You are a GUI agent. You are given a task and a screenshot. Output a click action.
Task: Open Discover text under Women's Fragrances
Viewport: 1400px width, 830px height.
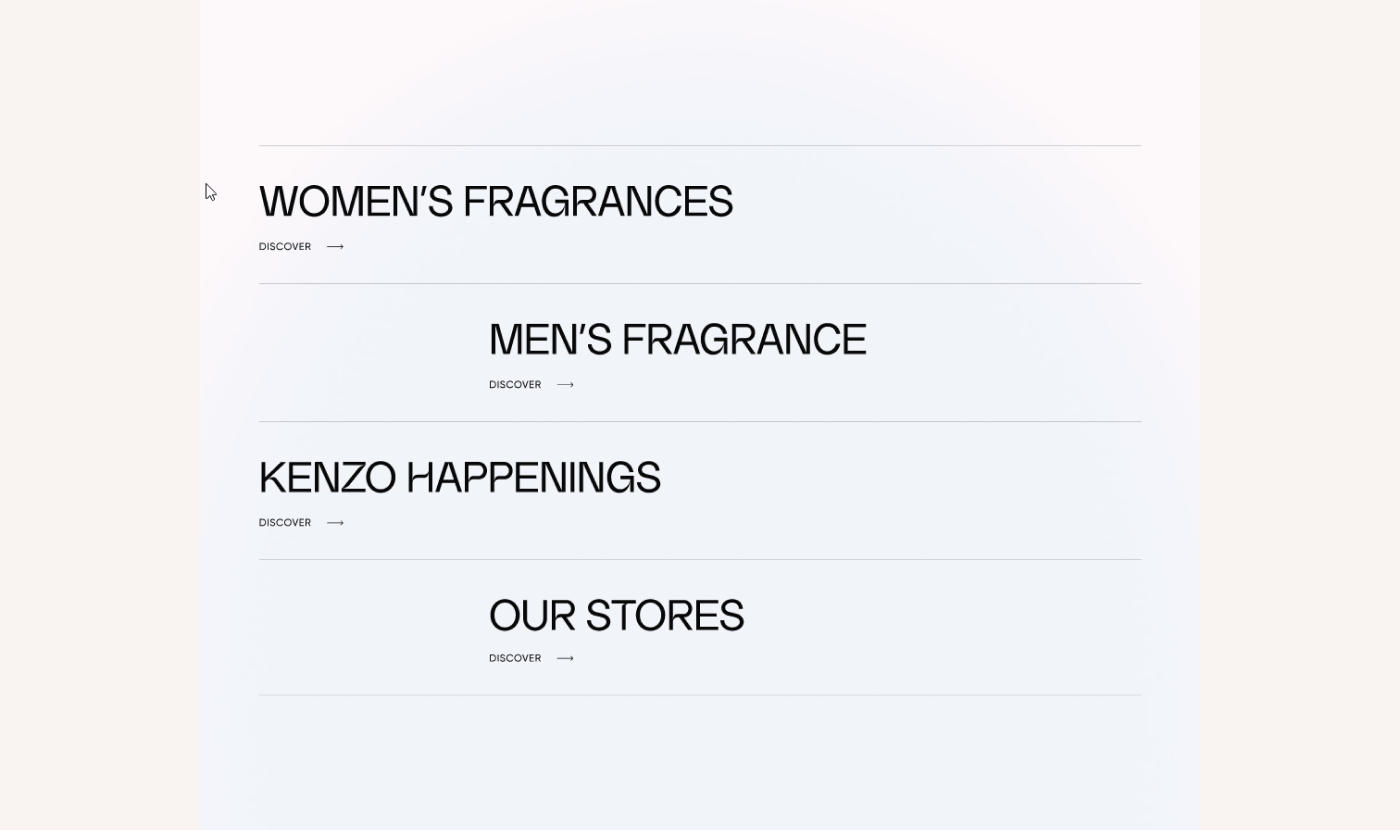point(285,247)
